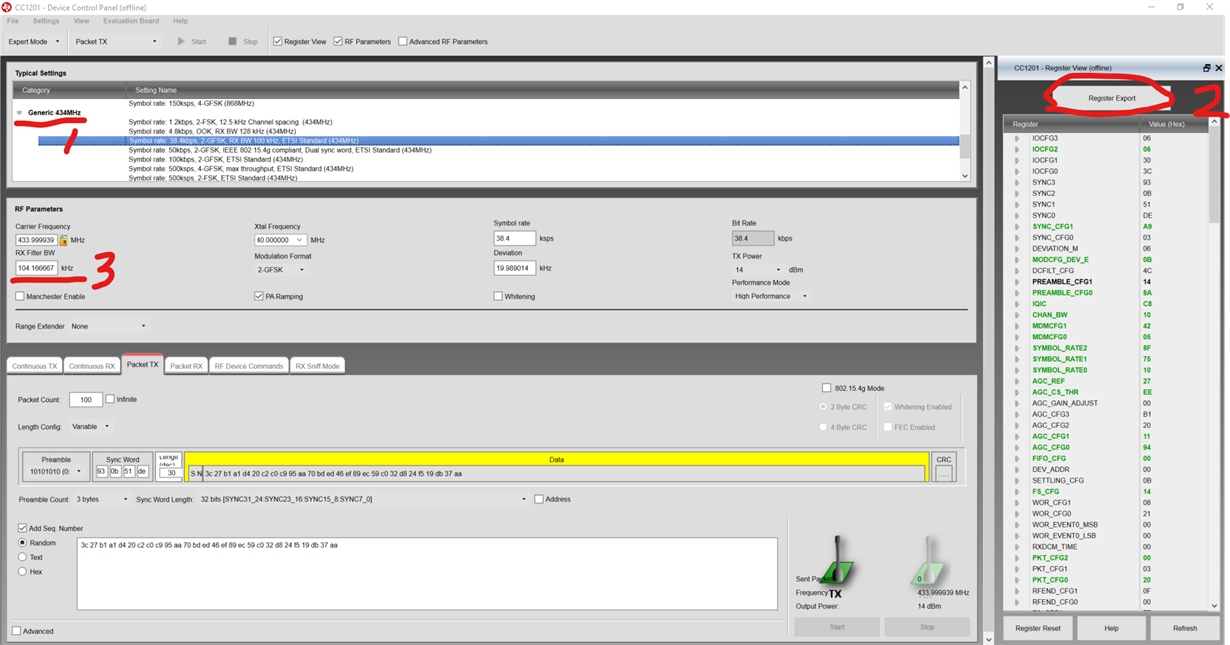Viewport: 1230px width, 645px height.
Task: Click the Register Export button
Action: point(1111,98)
